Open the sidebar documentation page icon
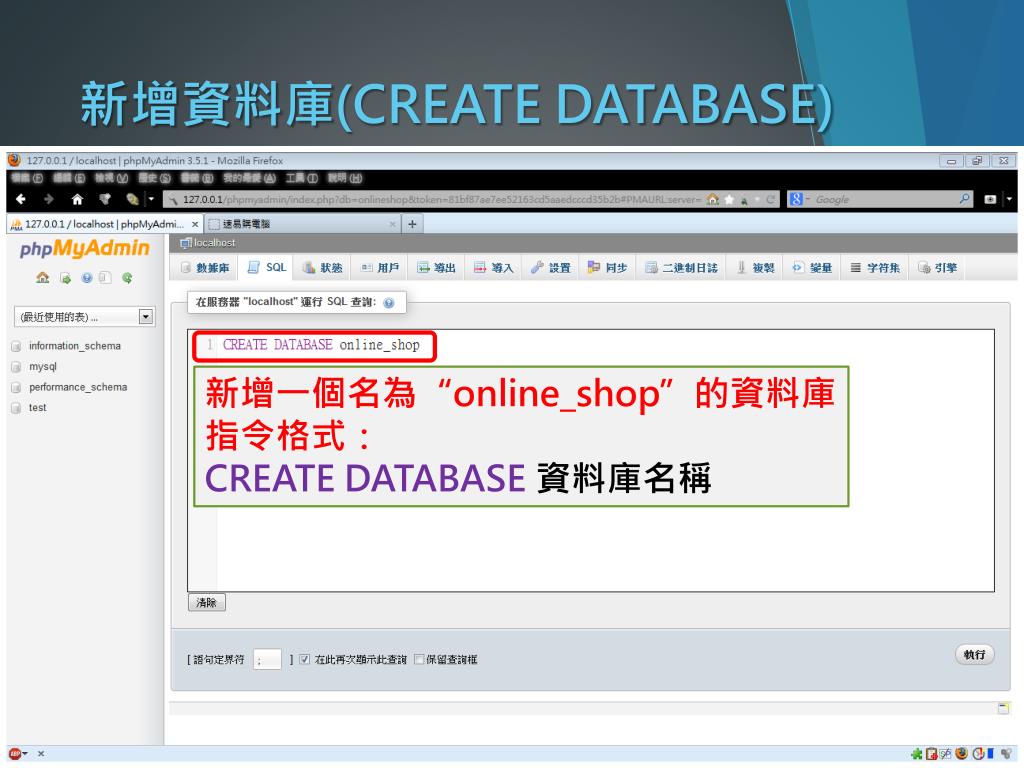1024x768 pixels. tap(105, 278)
